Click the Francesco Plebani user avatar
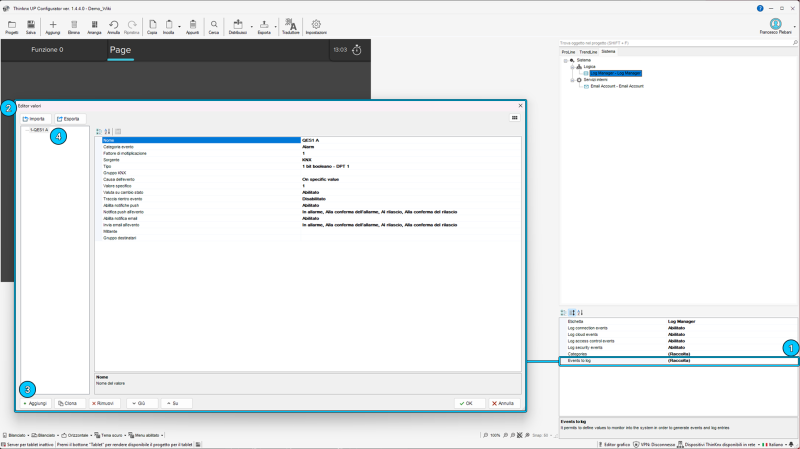The image size is (800, 449). [776, 24]
